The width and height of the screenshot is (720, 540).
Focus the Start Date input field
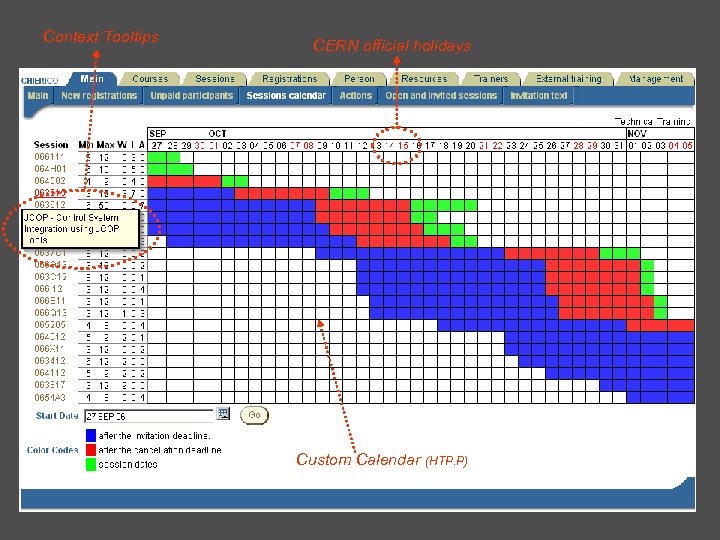point(148,416)
